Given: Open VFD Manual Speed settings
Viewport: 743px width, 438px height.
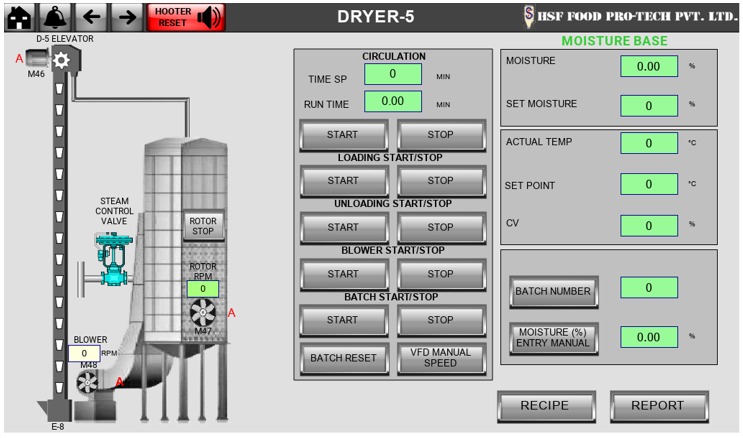Looking at the screenshot, I should pyautogui.click(x=440, y=357).
